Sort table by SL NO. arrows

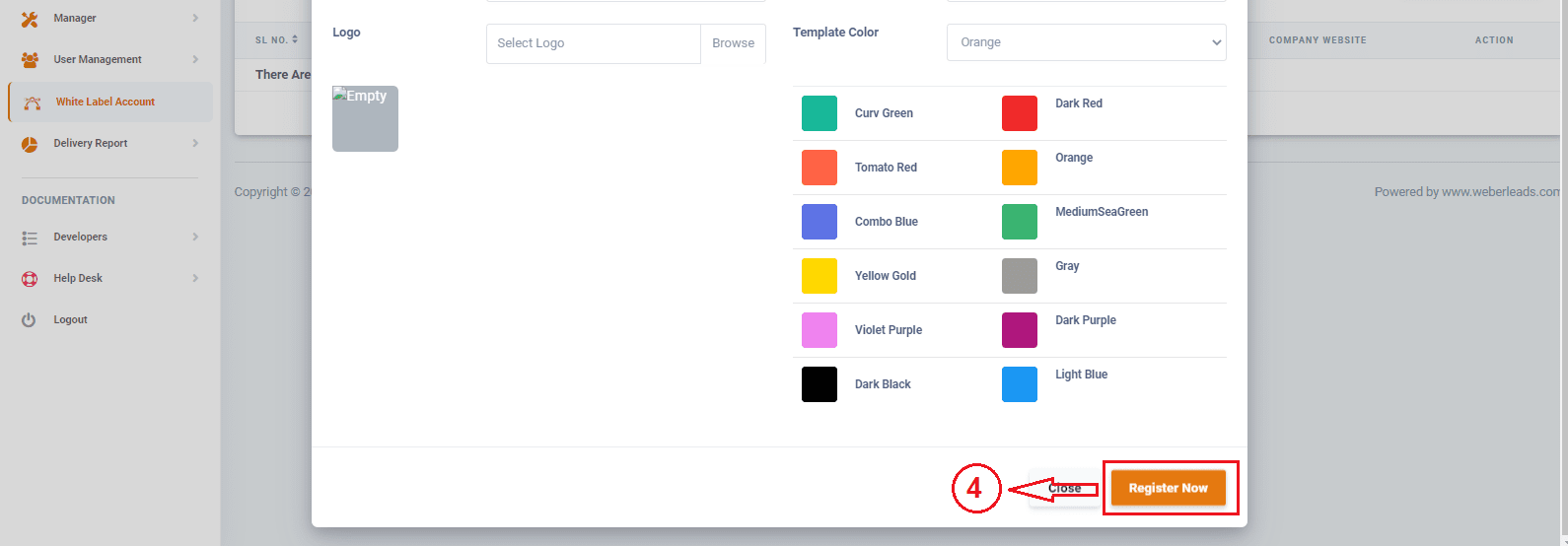coord(295,40)
